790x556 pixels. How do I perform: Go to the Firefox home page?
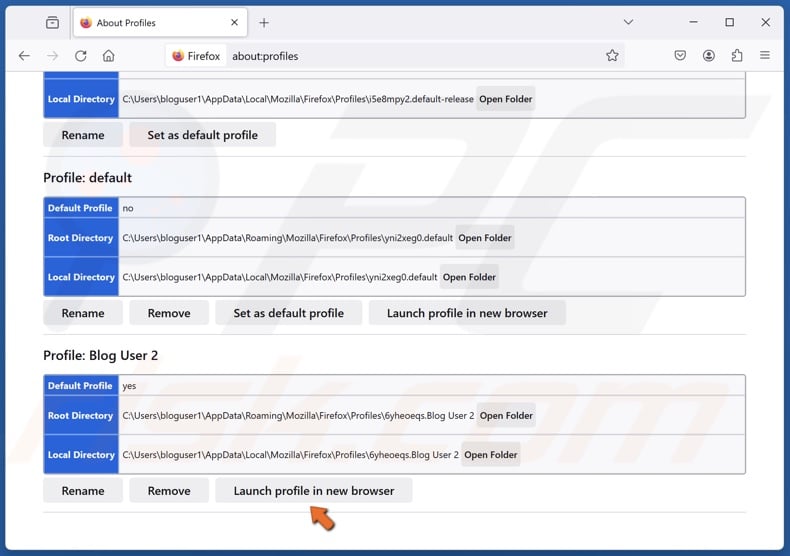tap(109, 56)
